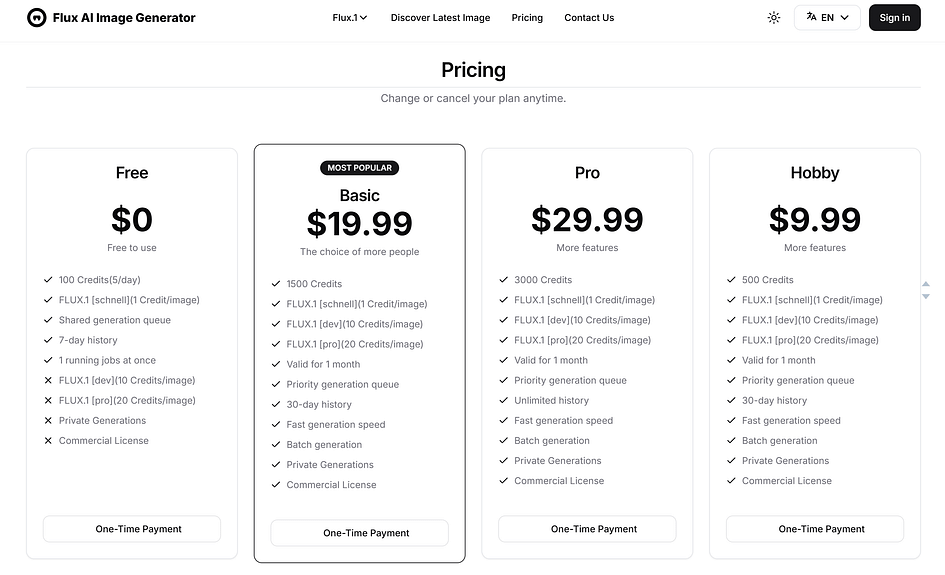The width and height of the screenshot is (945, 575).
Task: Open the Contact Us link
Action: (x=589, y=17)
